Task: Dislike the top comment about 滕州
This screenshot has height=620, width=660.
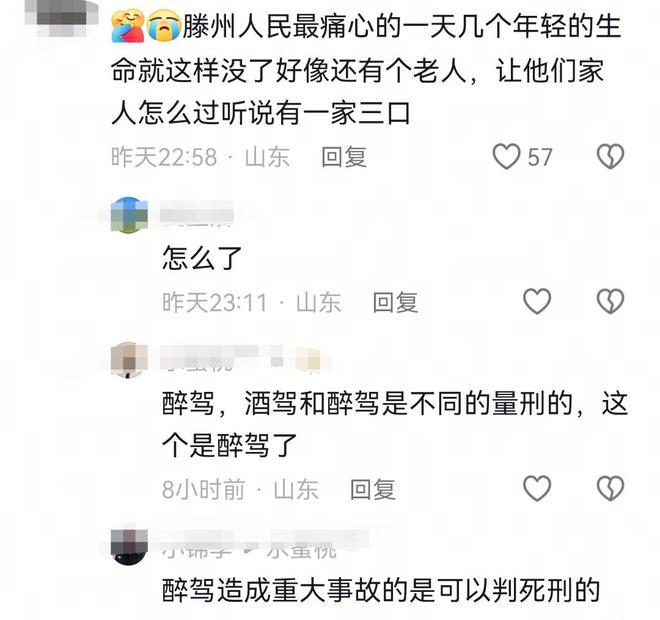Action: 610,157
